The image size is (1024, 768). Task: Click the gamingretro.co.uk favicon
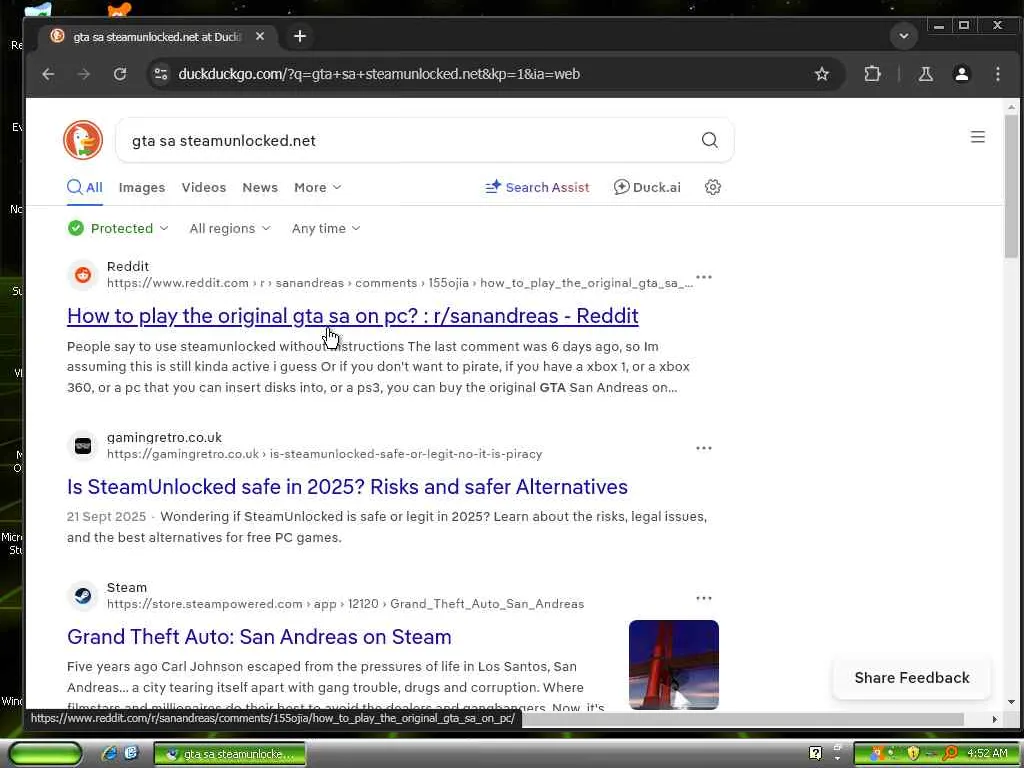(x=83, y=446)
